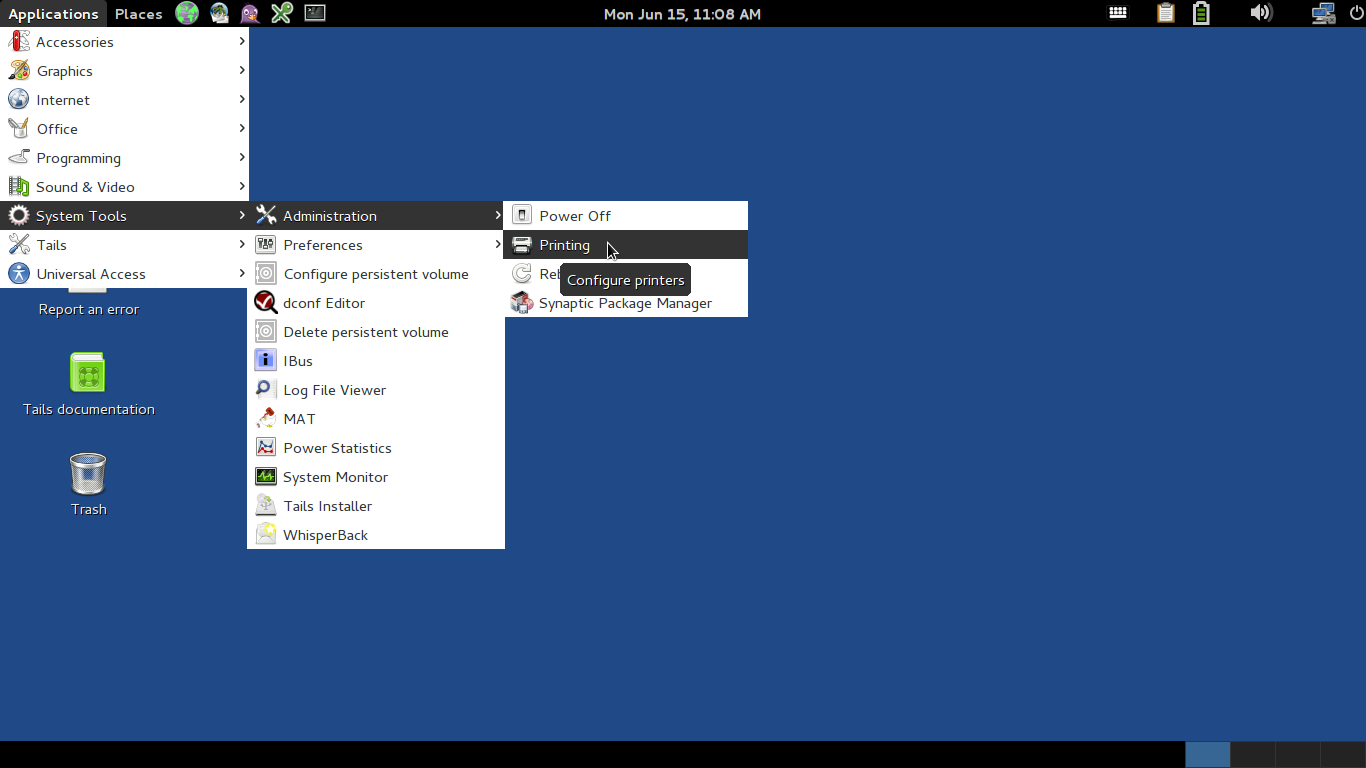Click the network connection icon in tray
The height and width of the screenshot is (768, 1366).
click(x=1324, y=13)
